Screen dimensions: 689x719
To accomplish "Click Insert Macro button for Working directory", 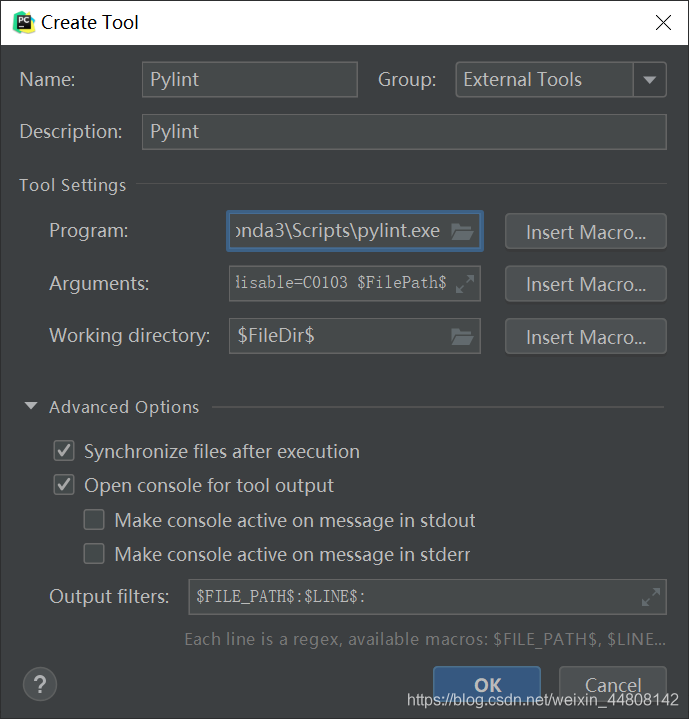I will pos(586,337).
